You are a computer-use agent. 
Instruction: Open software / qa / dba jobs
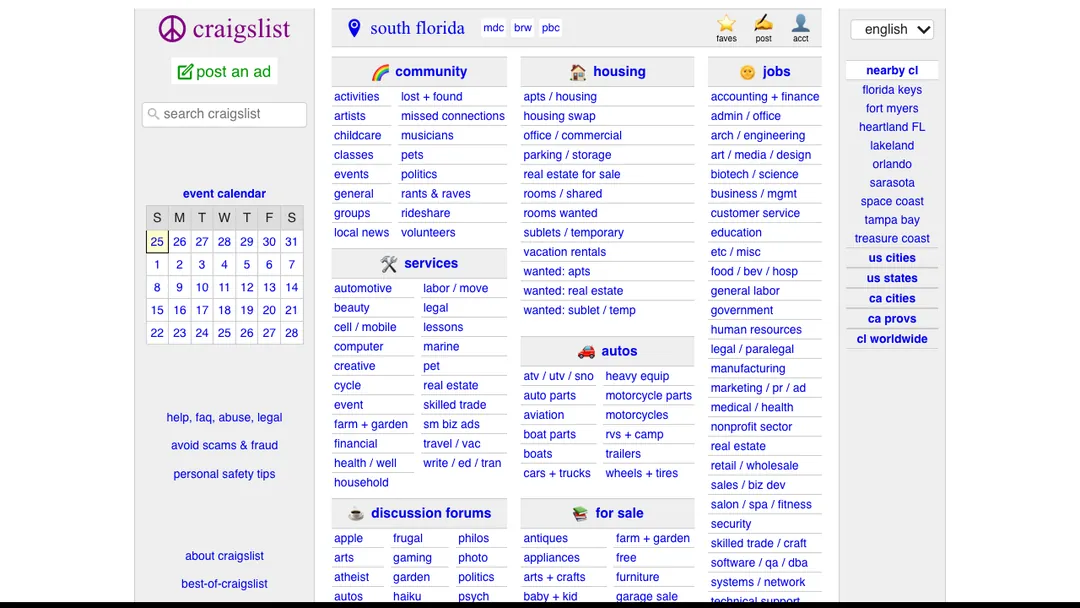[x=759, y=563]
